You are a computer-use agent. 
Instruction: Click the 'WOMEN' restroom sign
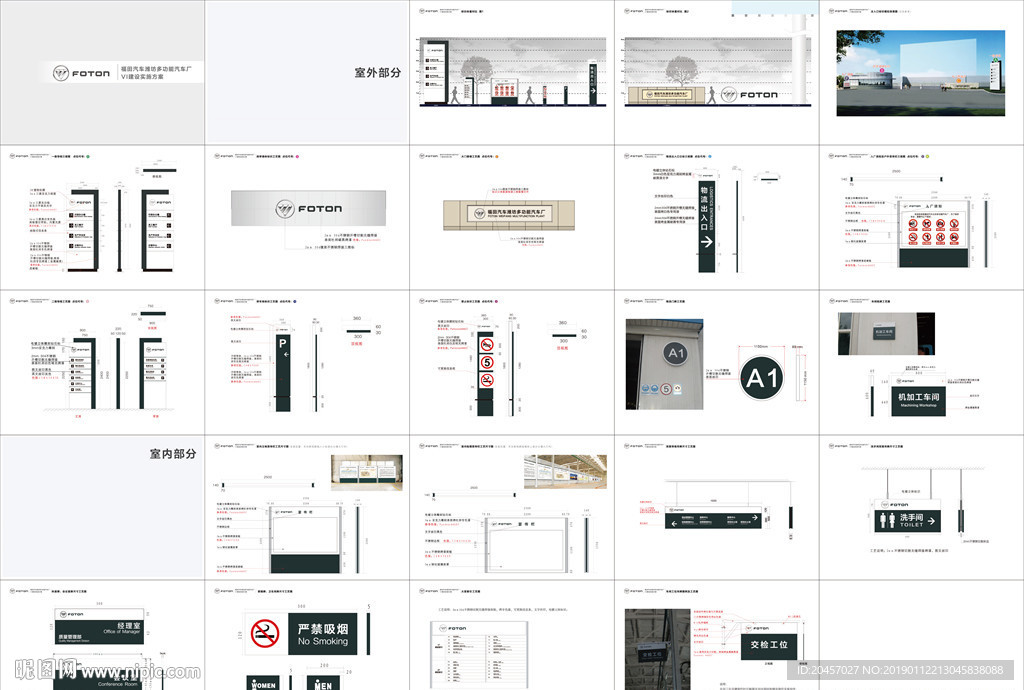point(263,683)
